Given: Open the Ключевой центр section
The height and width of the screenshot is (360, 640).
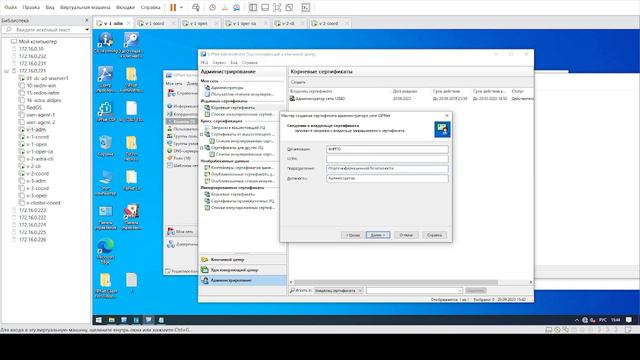Looking at the screenshot, I should click(242, 260).
